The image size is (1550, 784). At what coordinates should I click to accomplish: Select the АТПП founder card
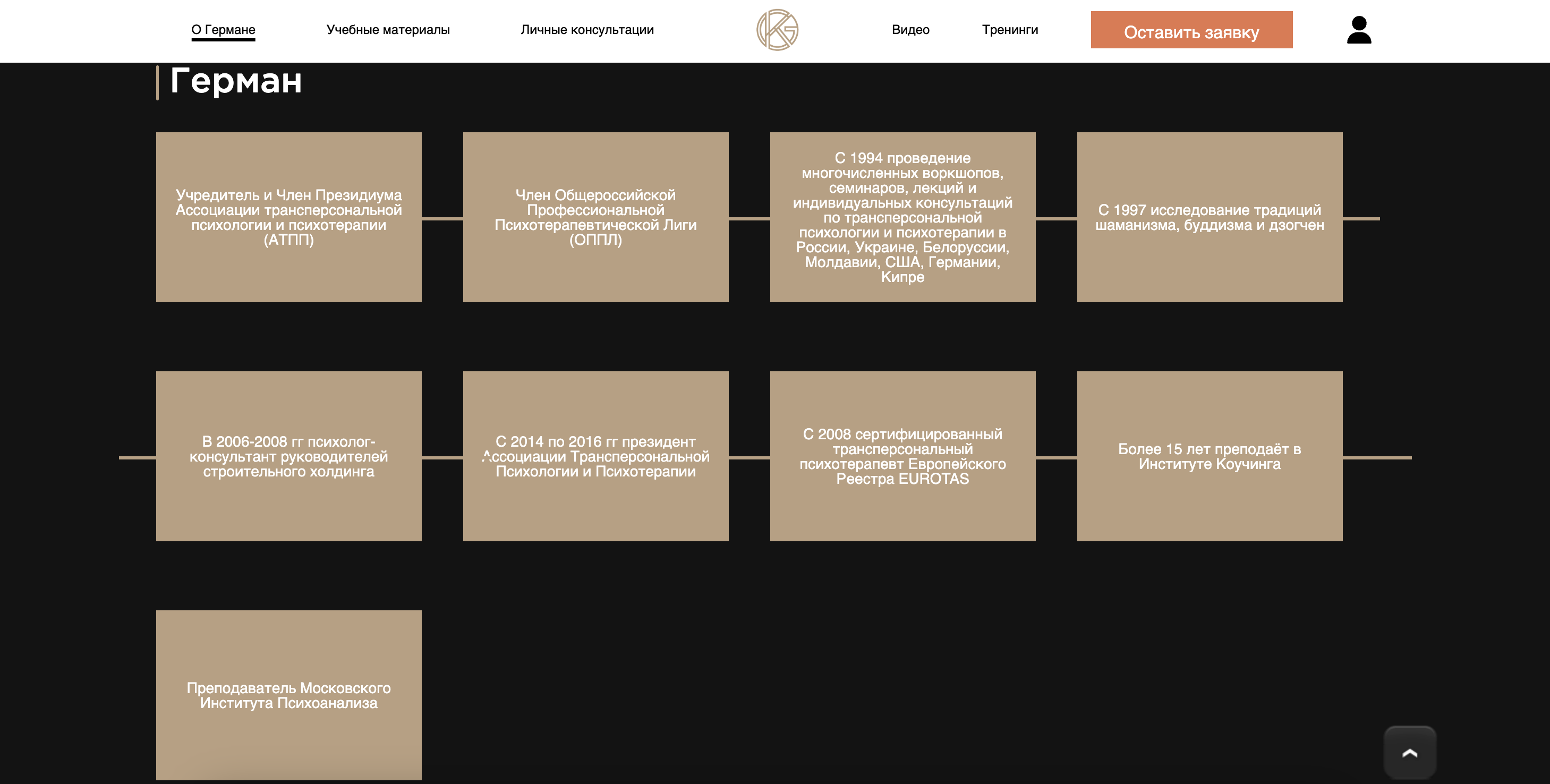(288, 217)
